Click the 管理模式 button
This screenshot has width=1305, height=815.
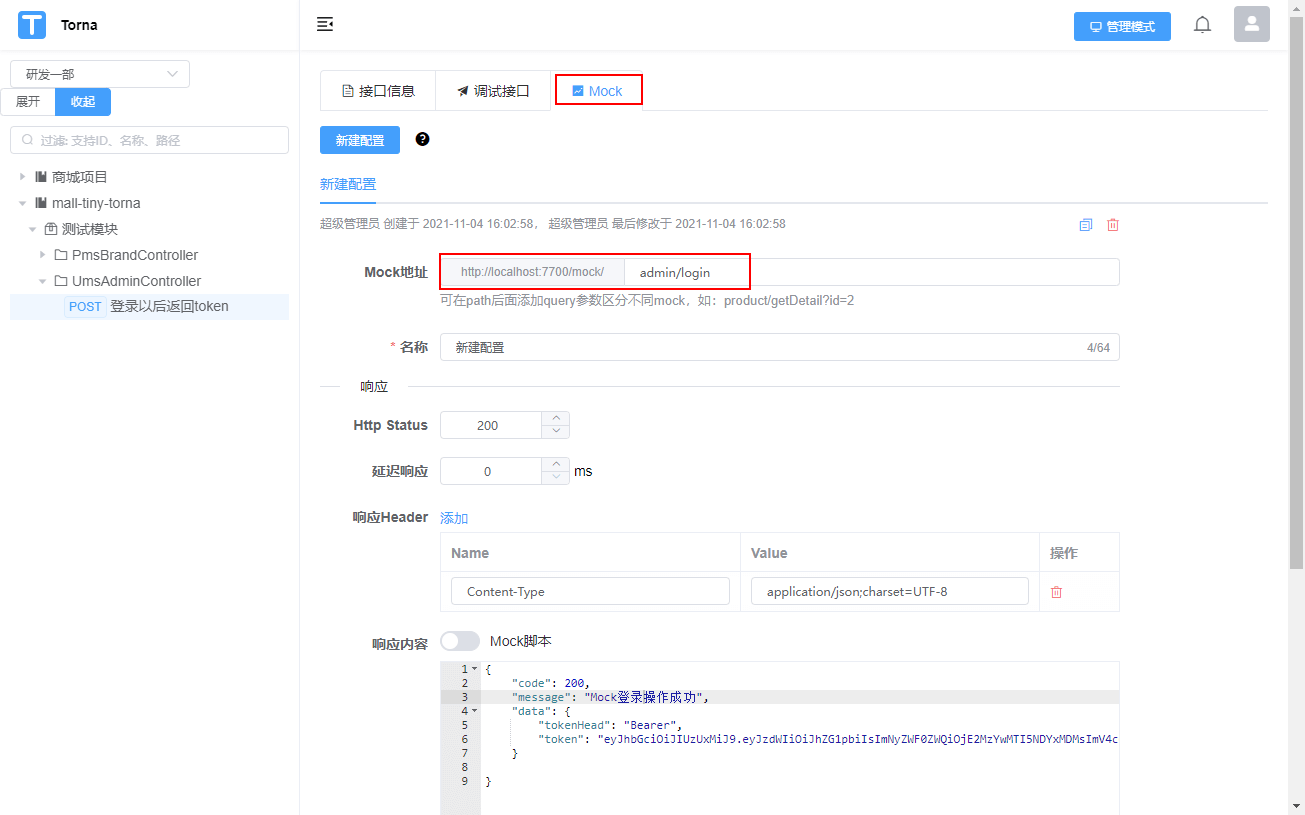(1122, 27)
